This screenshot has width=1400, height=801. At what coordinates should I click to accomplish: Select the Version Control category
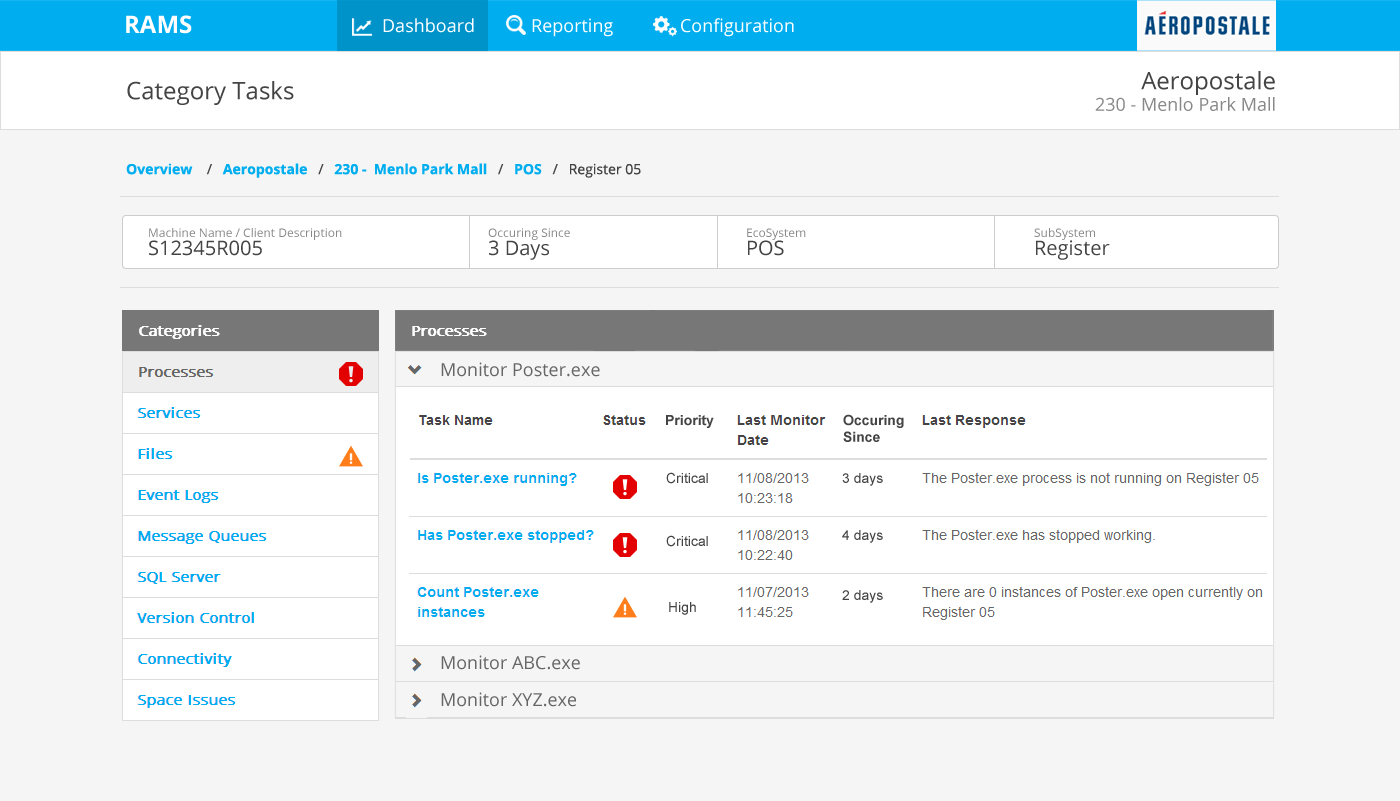coord(250,618)
